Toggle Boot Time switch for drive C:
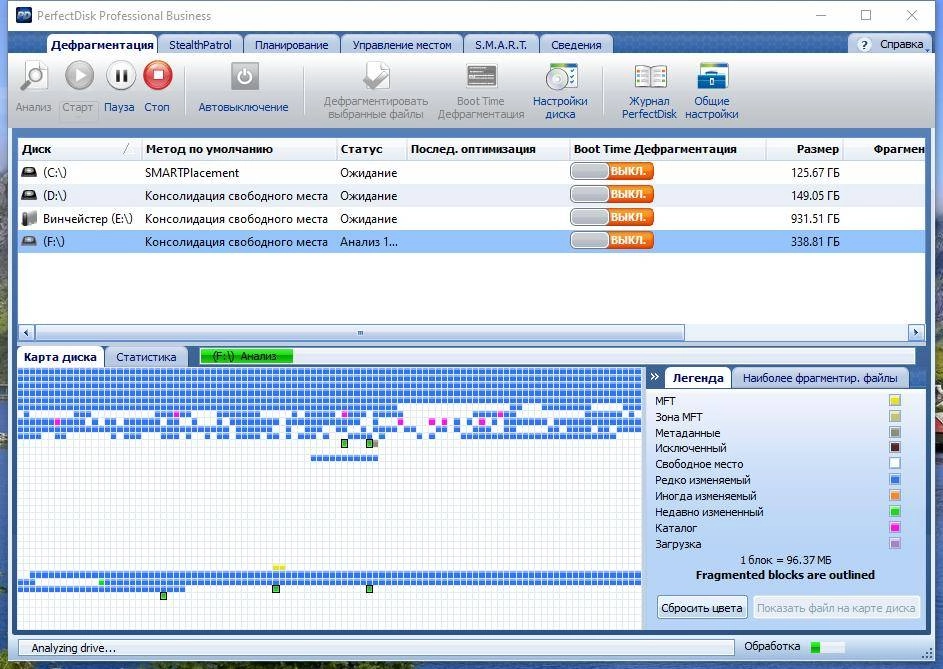The width and height of the screenshot is (943, 669). 612,171
